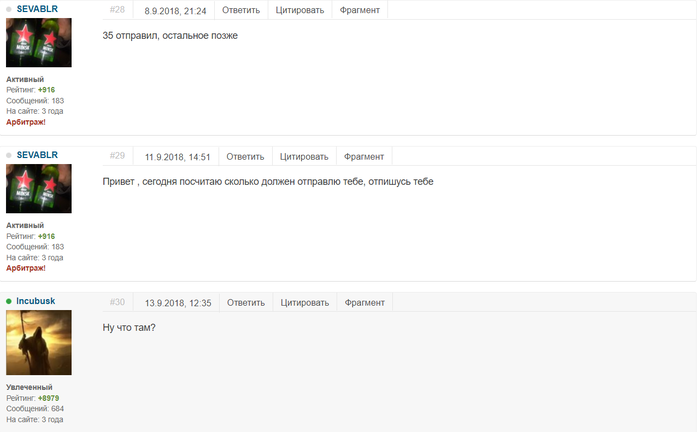
Task: Click Incubusk rating +8979
Action: (x=49, y=398)
